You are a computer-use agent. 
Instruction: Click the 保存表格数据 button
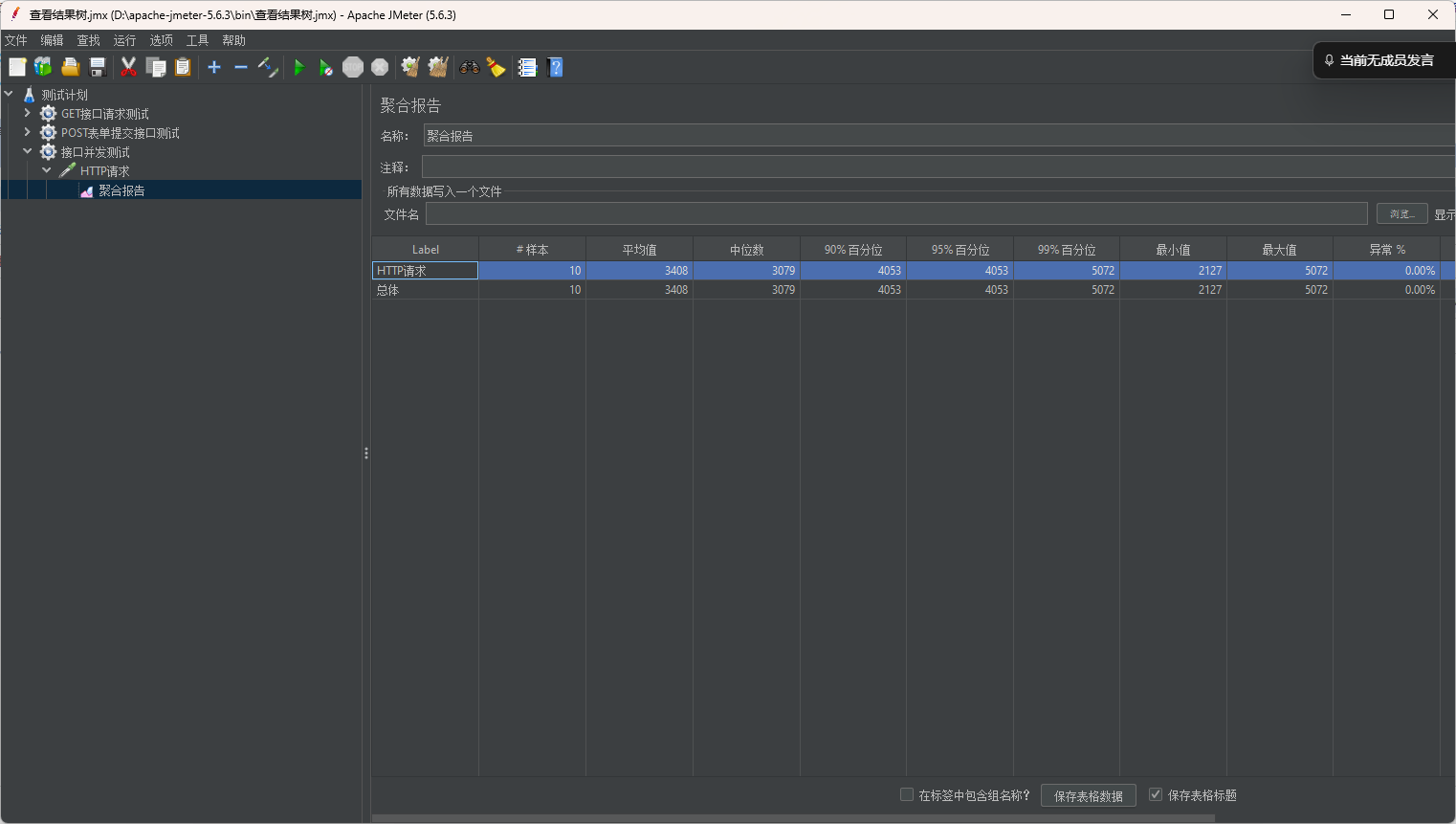tap(1089, 795)
